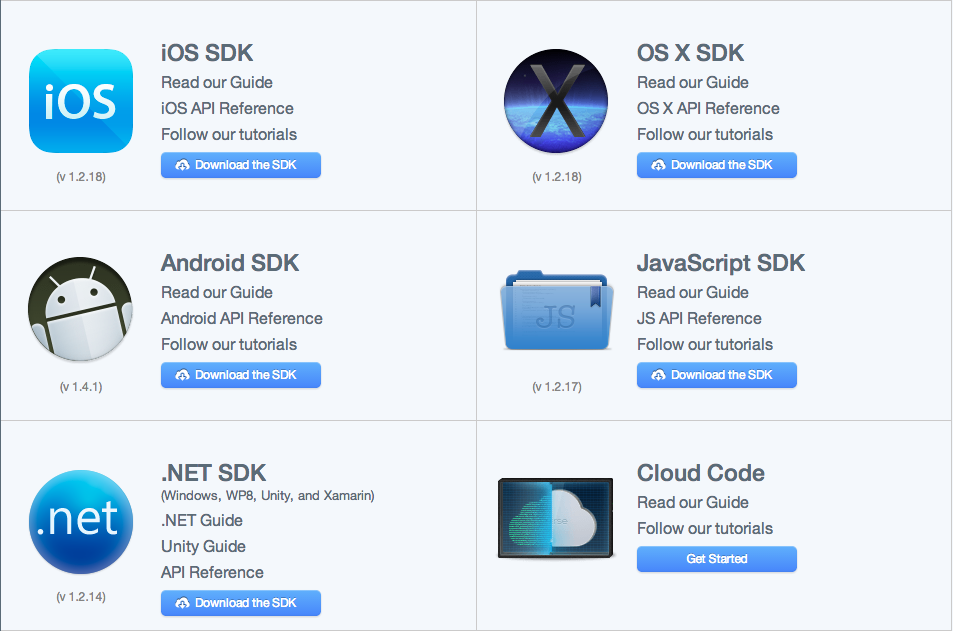Open Read our Guide under Cloud Code
The width and height of the screenshot is (953, 631).
click(693, 502)
